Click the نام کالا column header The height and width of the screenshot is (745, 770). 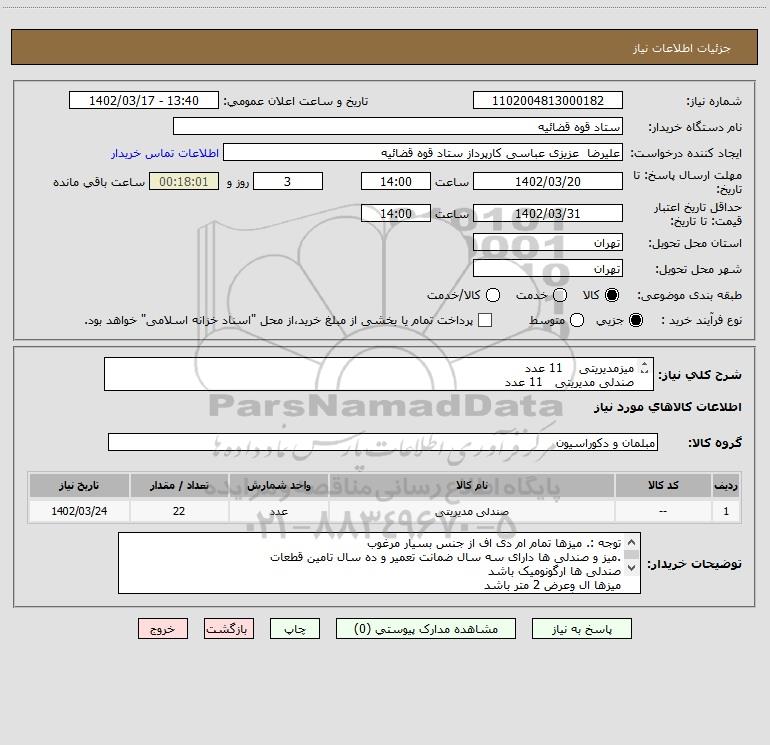tap(471, 485)
